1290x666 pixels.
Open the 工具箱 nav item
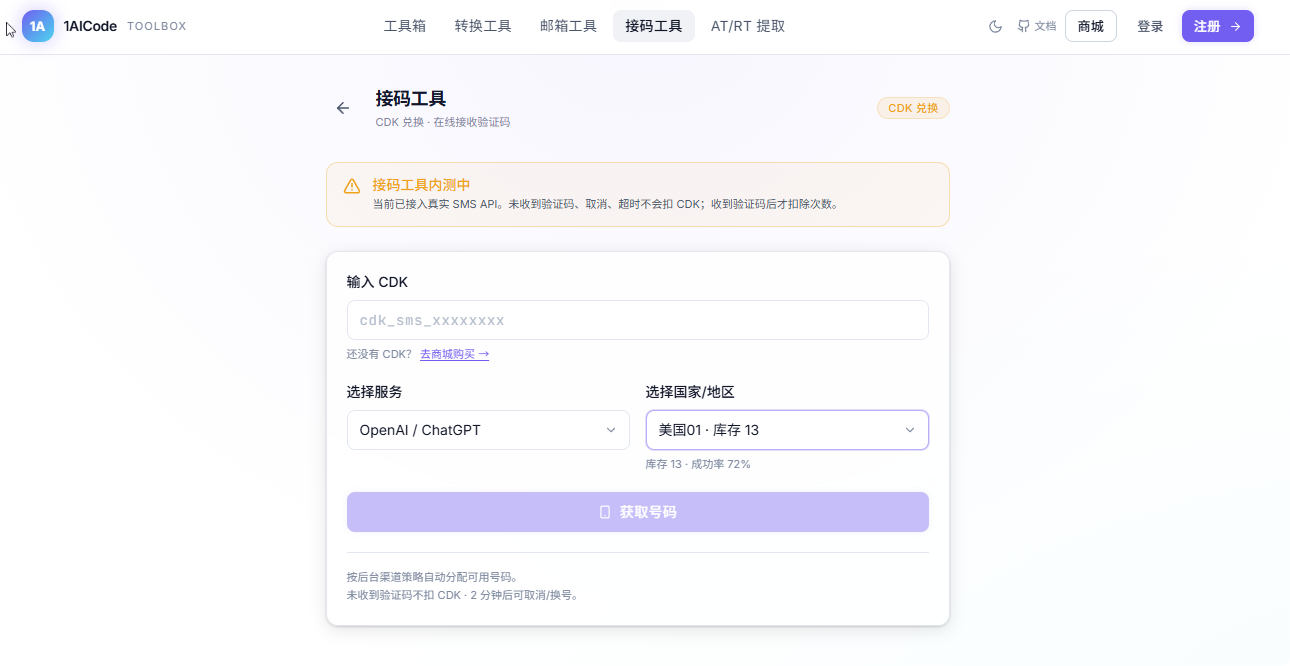coord(405,26)
